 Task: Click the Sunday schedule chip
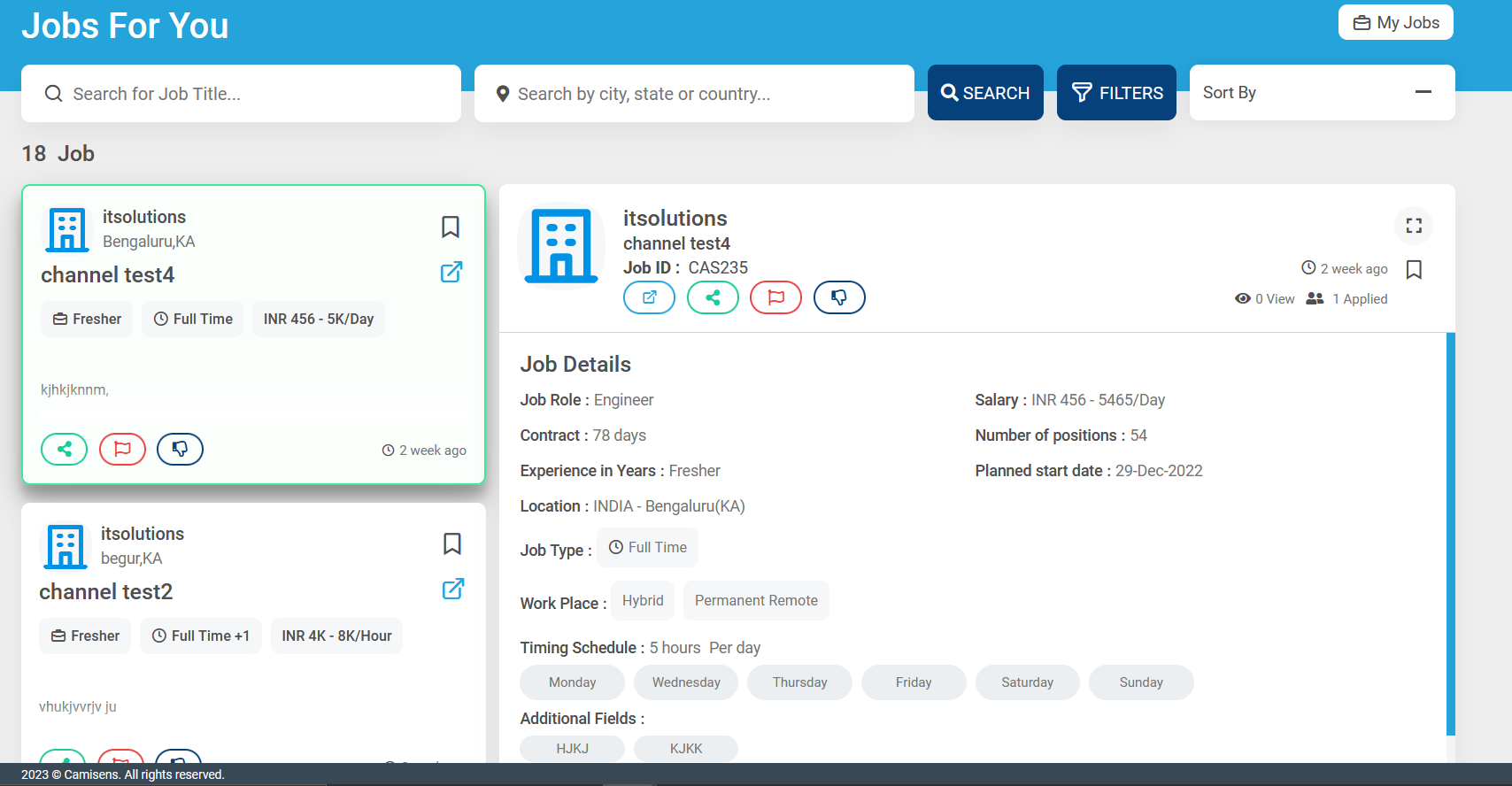[x=1141, y=682]
